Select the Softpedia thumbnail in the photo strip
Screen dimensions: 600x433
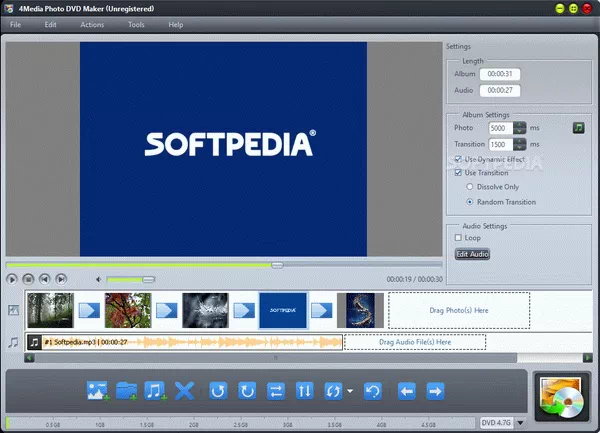point(283,310)
